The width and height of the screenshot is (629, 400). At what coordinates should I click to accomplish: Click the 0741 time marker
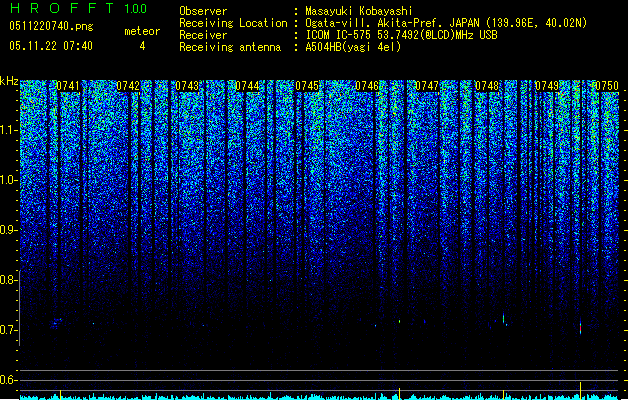(68, 86)
